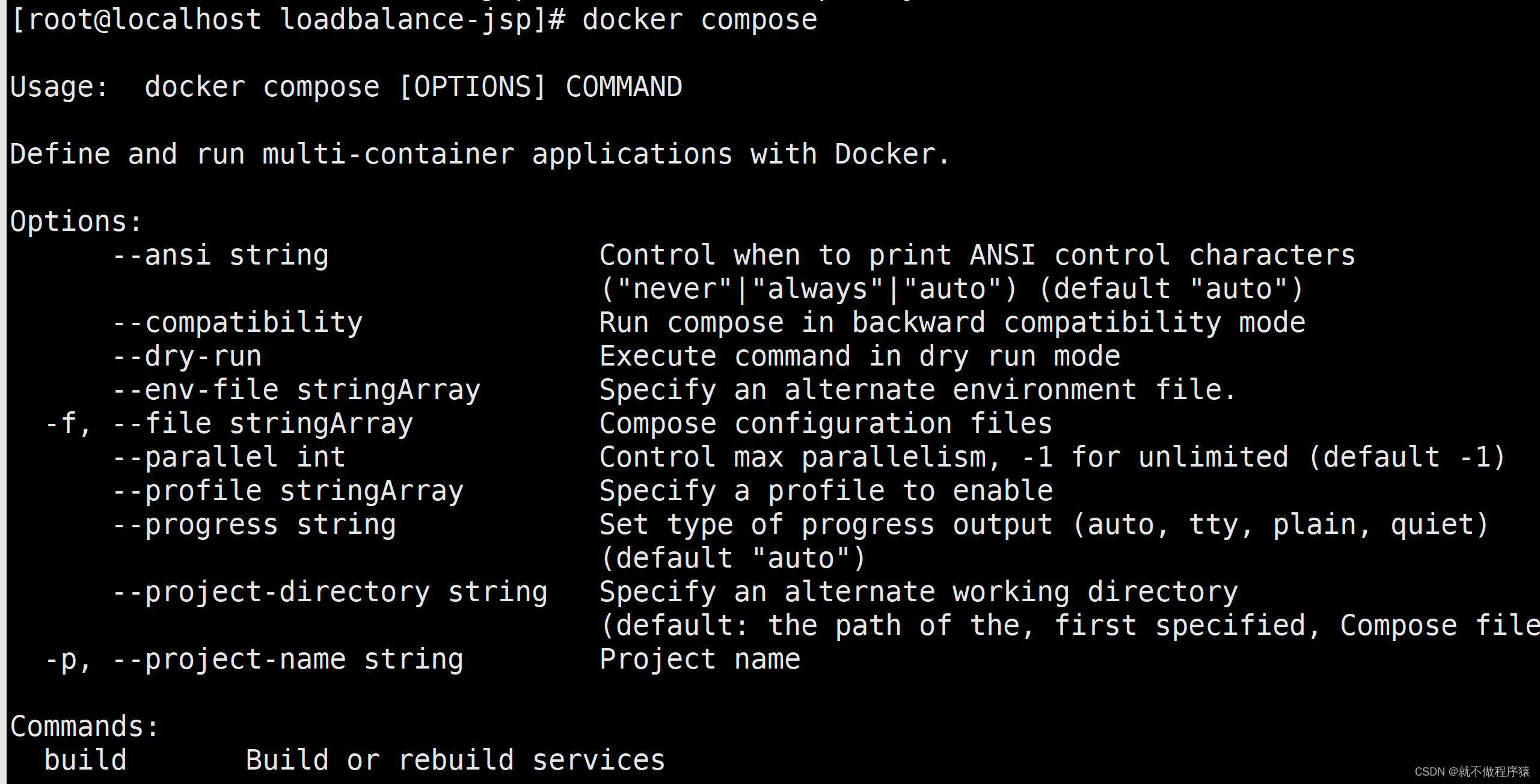1540x784 pixels.
Task: Click the docker compose command text
Action: pos(700,20)
